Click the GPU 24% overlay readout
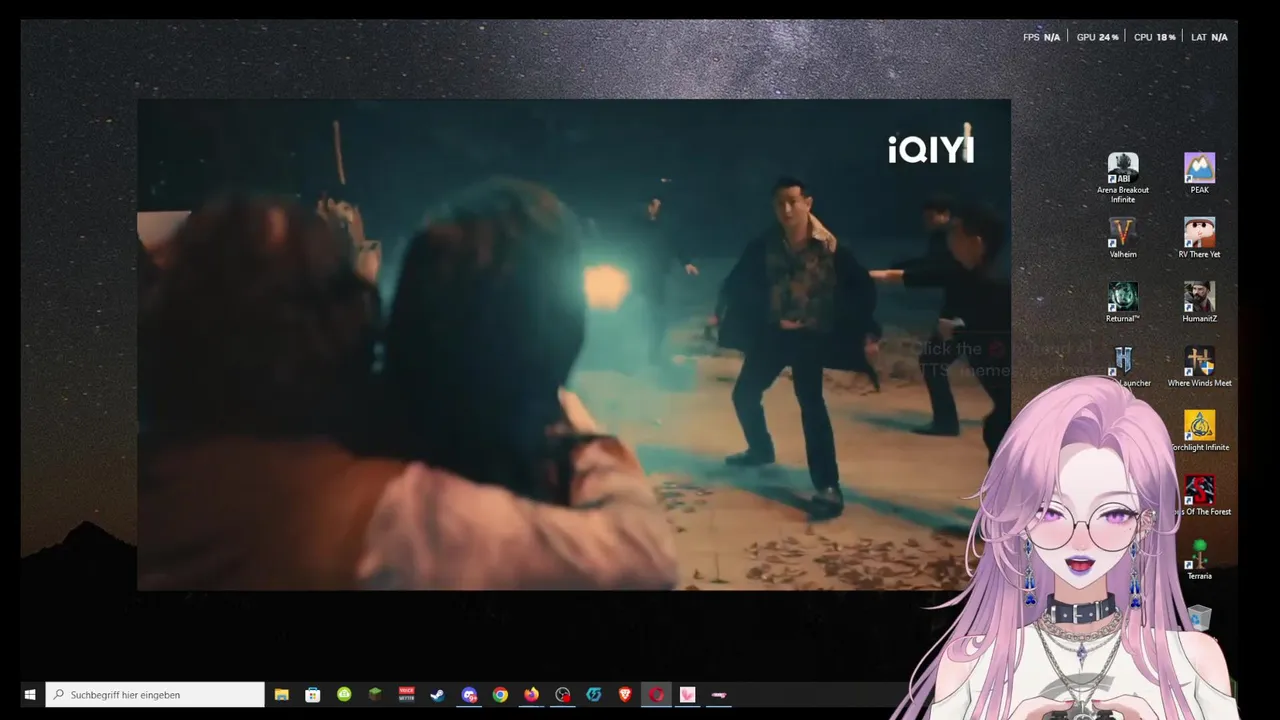The image size is (1280, 720). click(1097, 37)
